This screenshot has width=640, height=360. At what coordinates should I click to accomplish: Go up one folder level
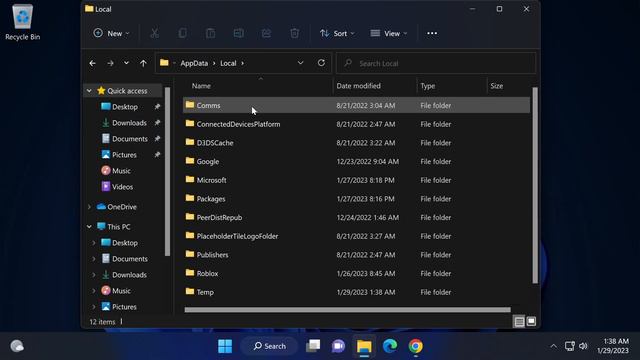143,63
